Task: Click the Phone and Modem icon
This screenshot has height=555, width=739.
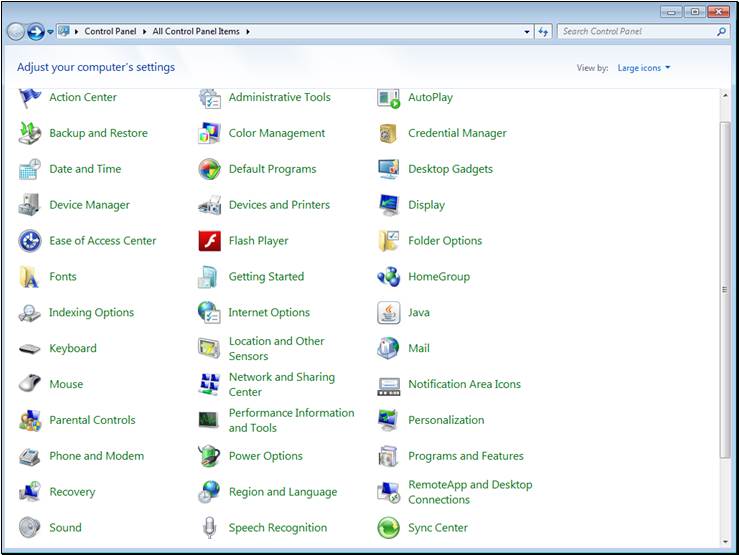Action: pos(30,456)
